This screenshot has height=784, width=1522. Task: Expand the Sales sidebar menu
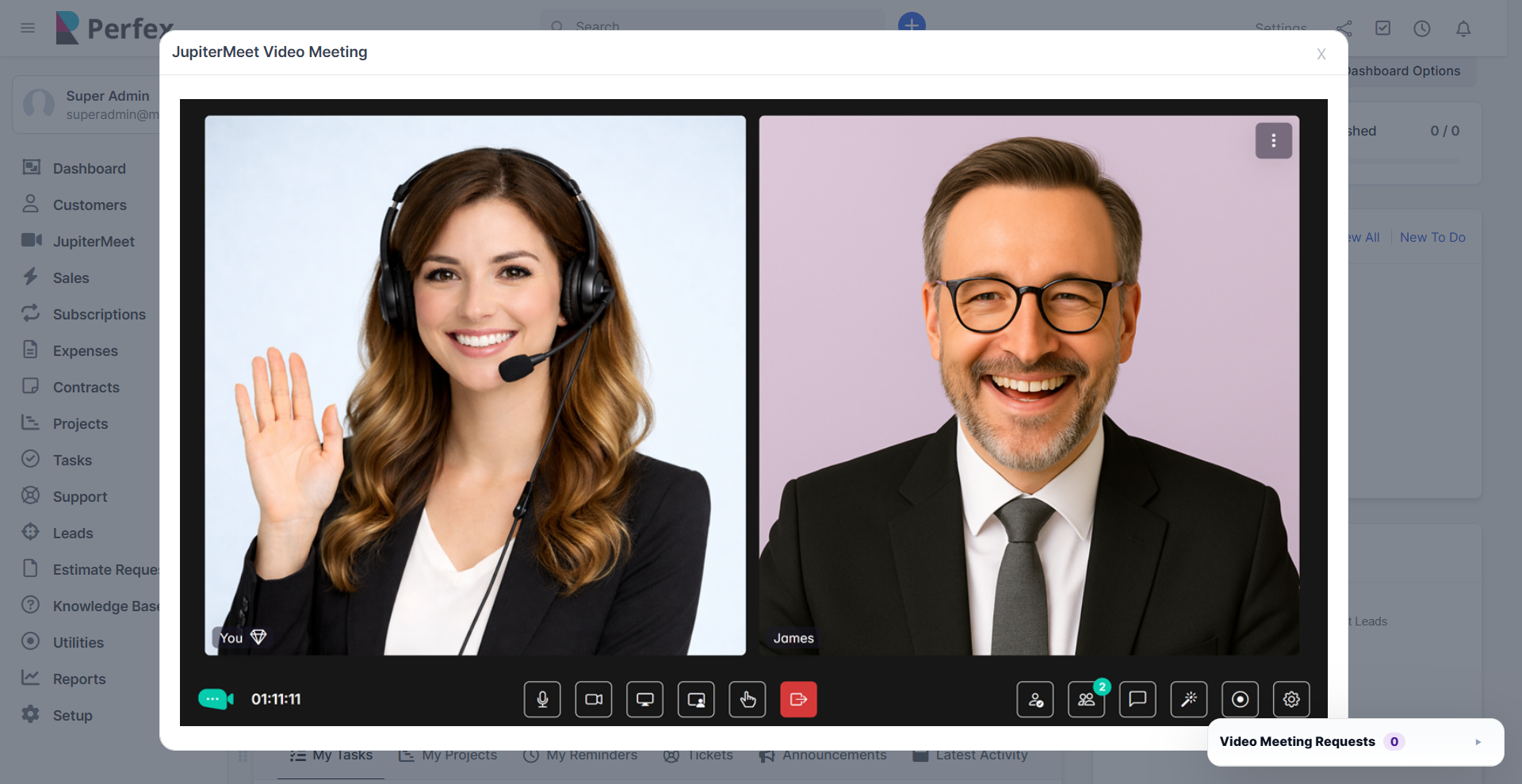71,277
